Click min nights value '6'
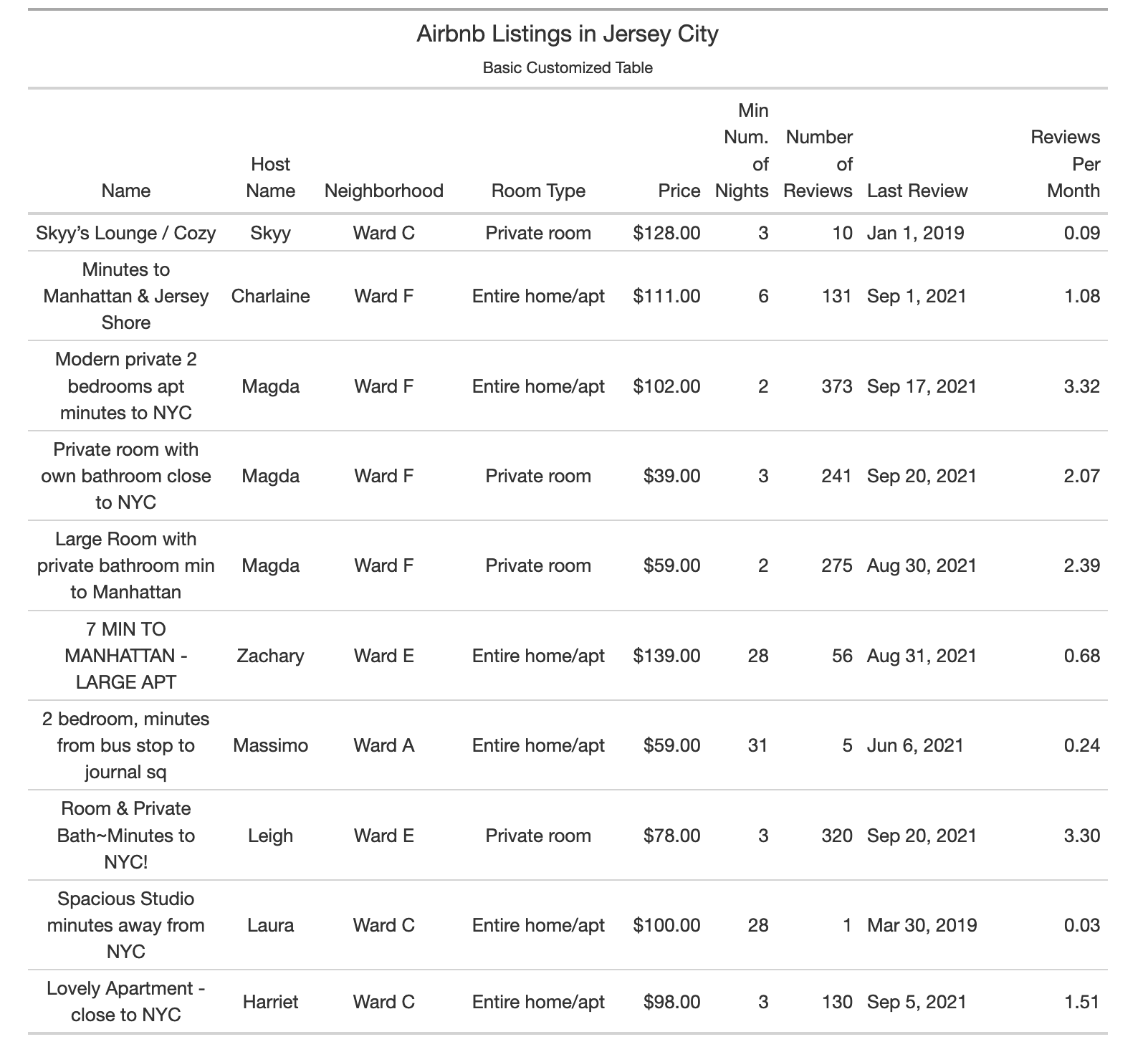The width and height of the screenshot is (1148, 1052). point(763,296)
